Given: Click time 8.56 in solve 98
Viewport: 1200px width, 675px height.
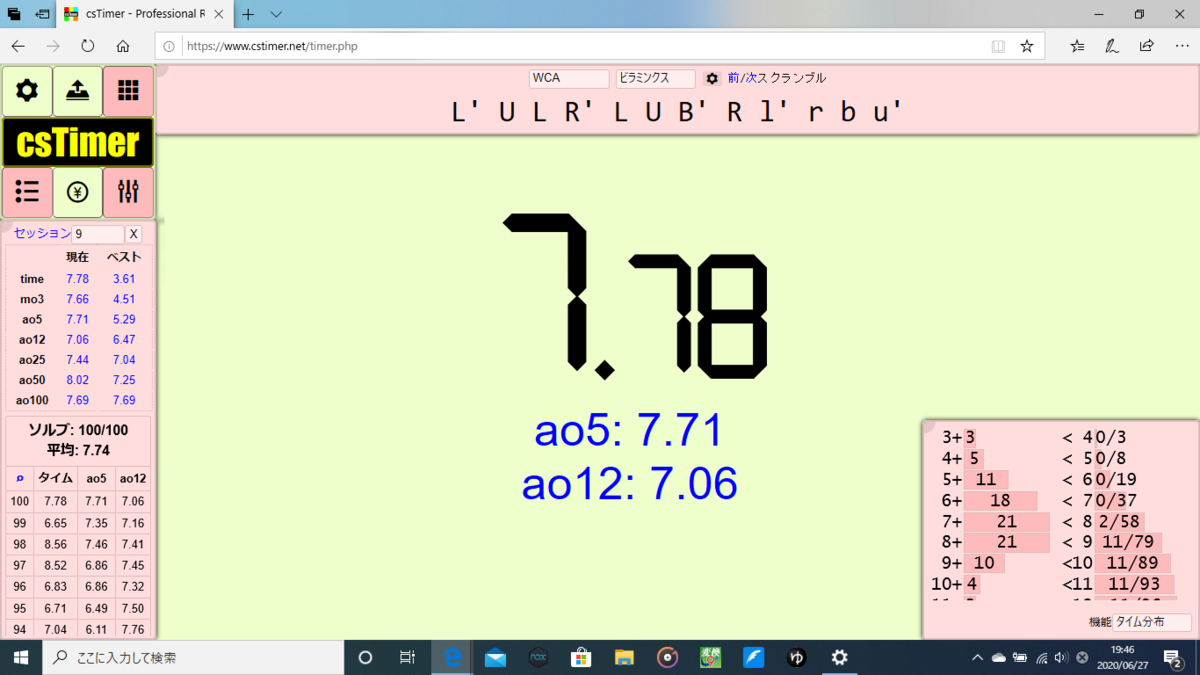Looking at the screenshot, I should pyautogui.click(x=56, y=544).
